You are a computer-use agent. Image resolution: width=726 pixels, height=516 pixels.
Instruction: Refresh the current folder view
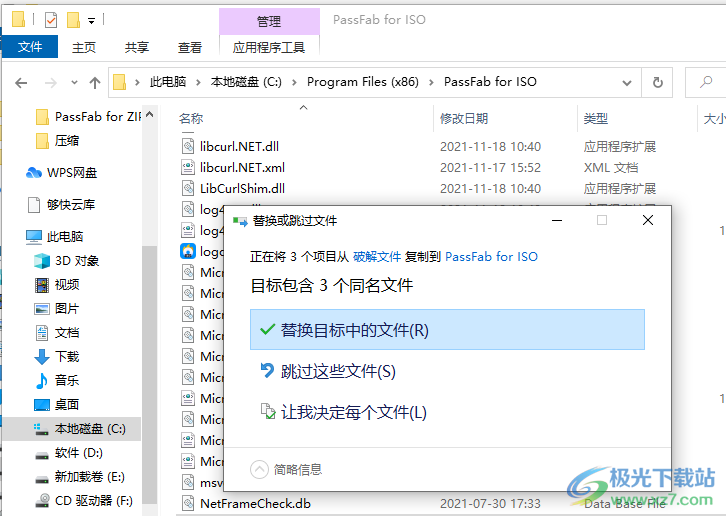coord(657,82)
